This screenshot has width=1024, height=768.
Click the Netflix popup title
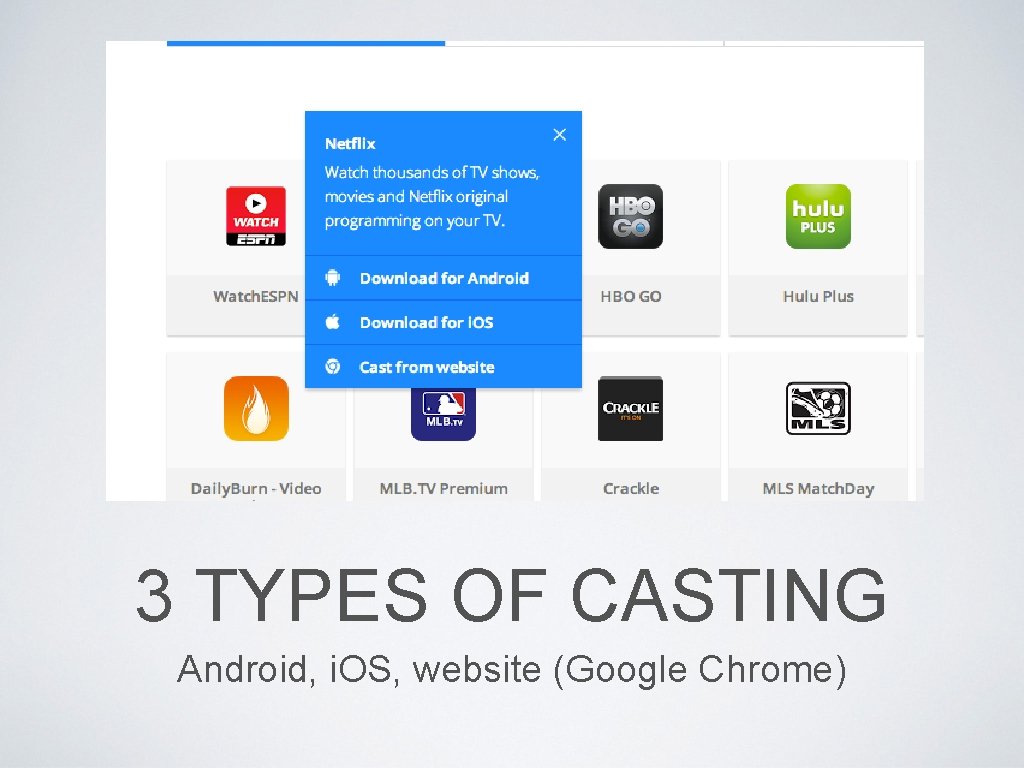tap(350, 144)
